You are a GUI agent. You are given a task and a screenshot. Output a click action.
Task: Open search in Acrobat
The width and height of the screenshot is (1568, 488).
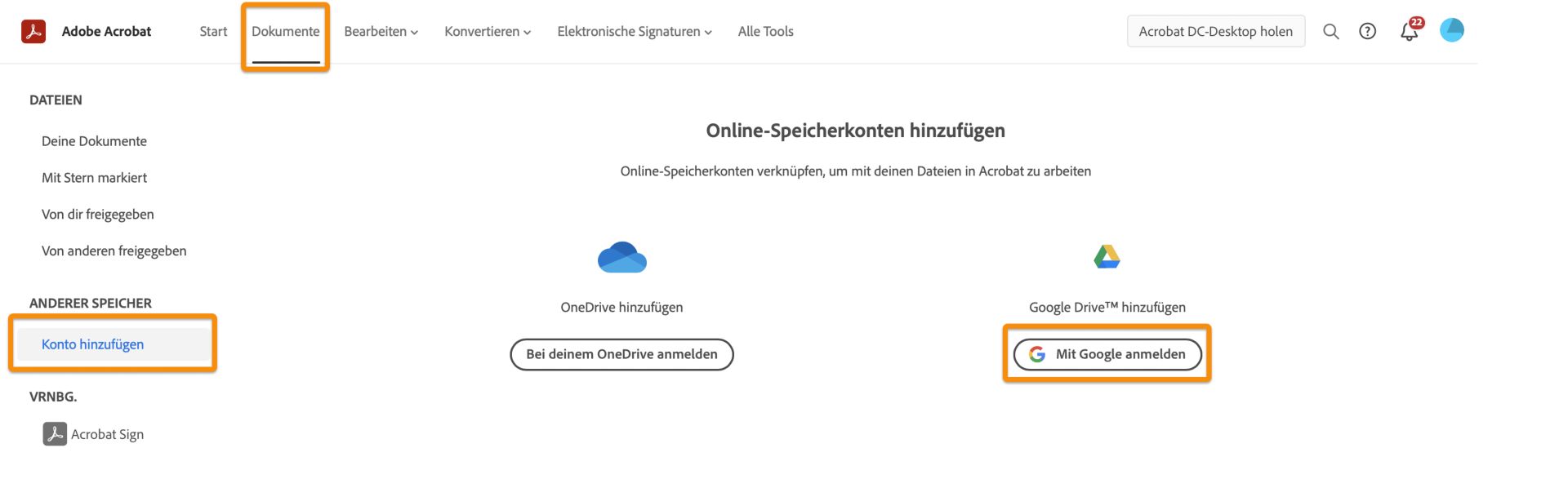click(1331, 31)
